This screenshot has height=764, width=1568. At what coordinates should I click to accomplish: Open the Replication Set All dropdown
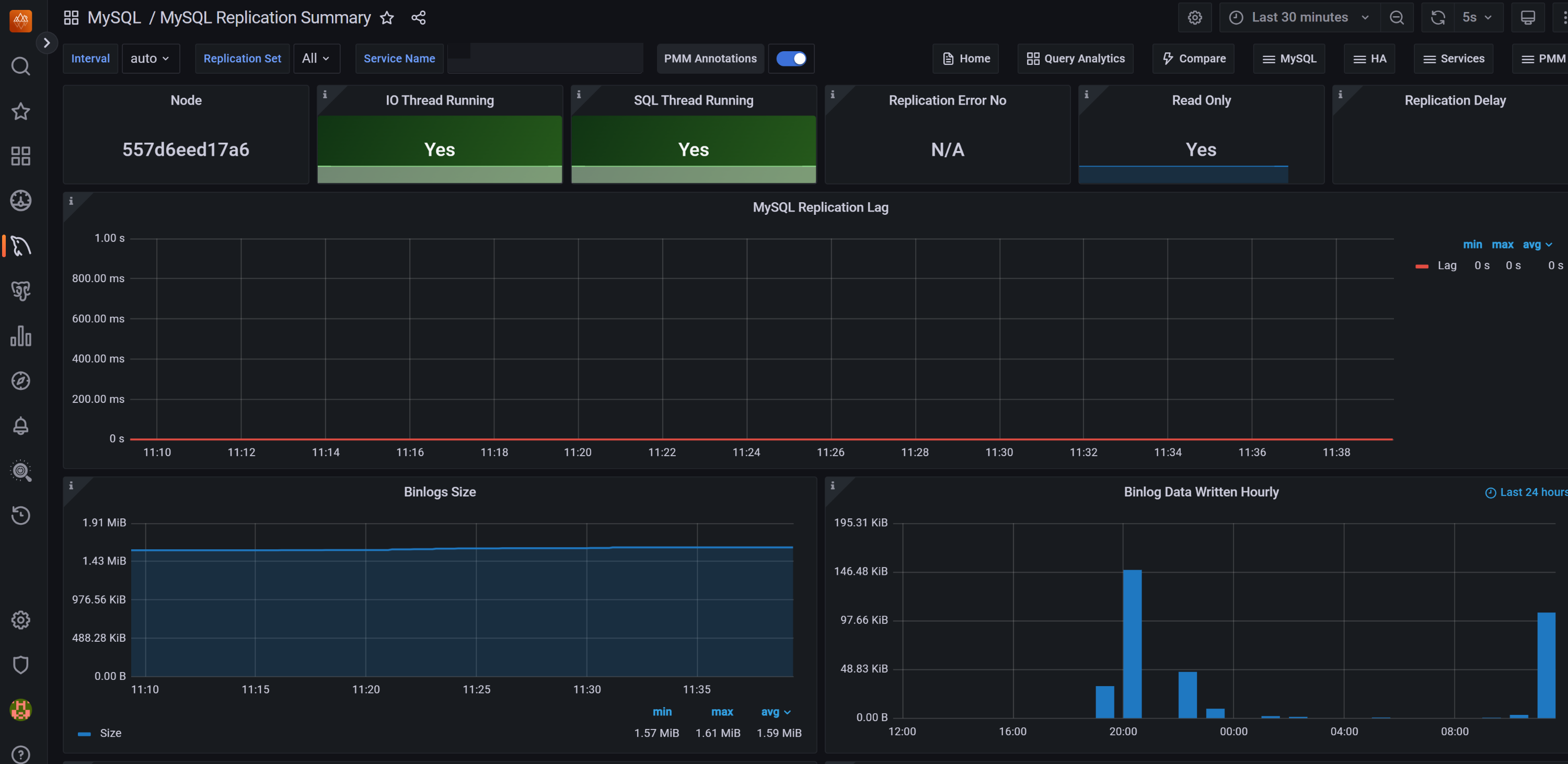pyautogui.click(x=316, y=59)
